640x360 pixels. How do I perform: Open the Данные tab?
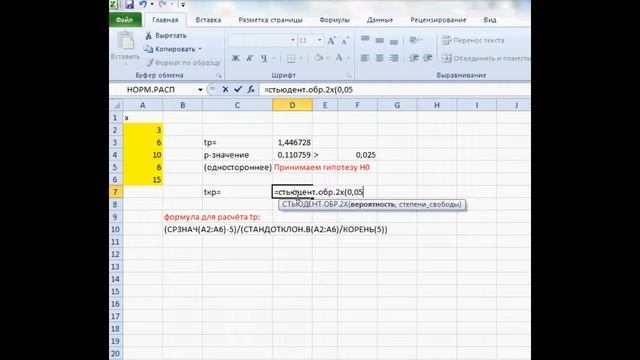[380, 20]
